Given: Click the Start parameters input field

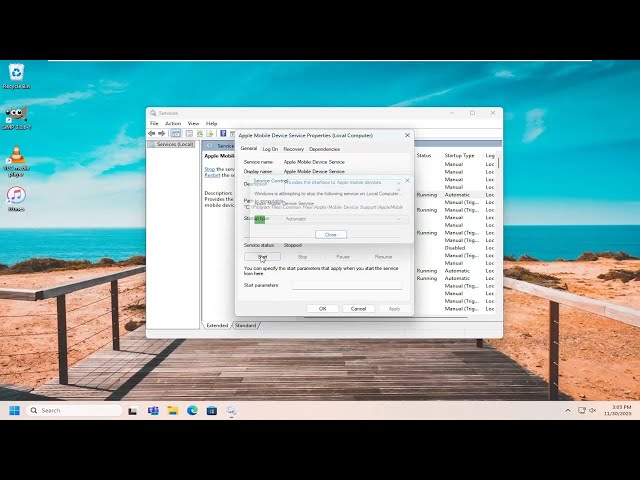Looking at the screenshot, I should tap(347, 285).
